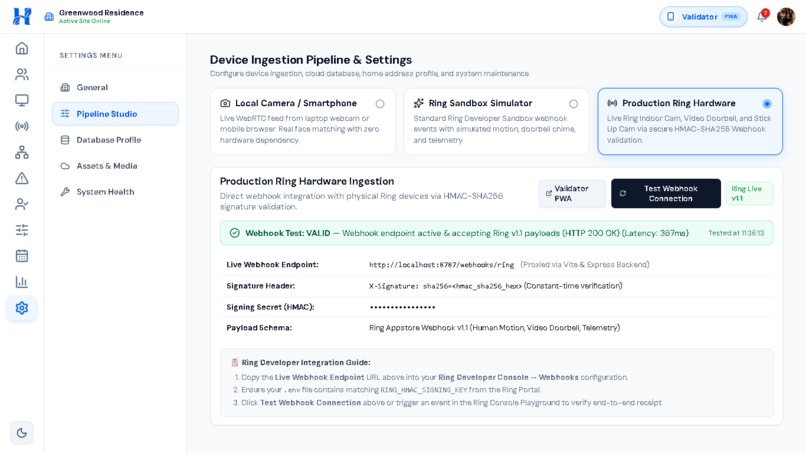Toggle dark mode moon icon
Image resolution: width=806 pixels, height=453 pixels.
point(22,433)
